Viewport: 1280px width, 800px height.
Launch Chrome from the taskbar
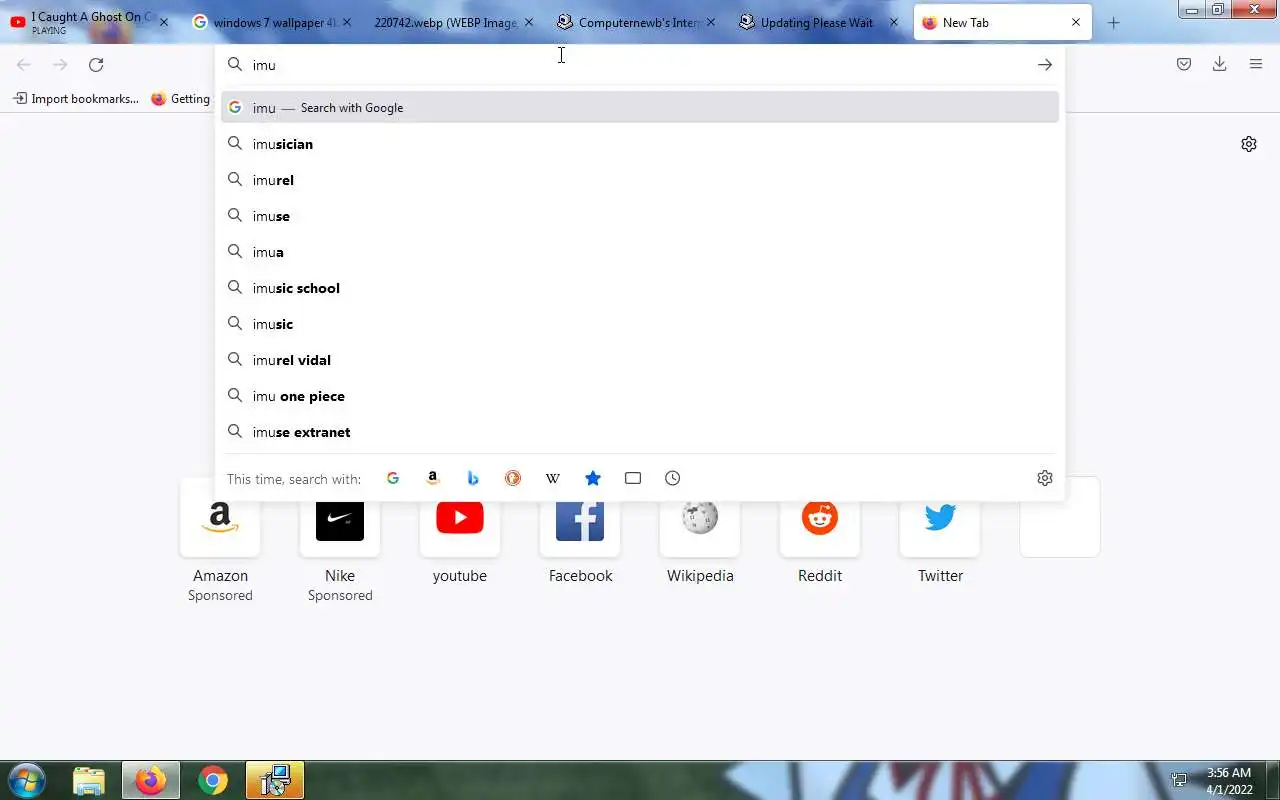tap(212, 780)
